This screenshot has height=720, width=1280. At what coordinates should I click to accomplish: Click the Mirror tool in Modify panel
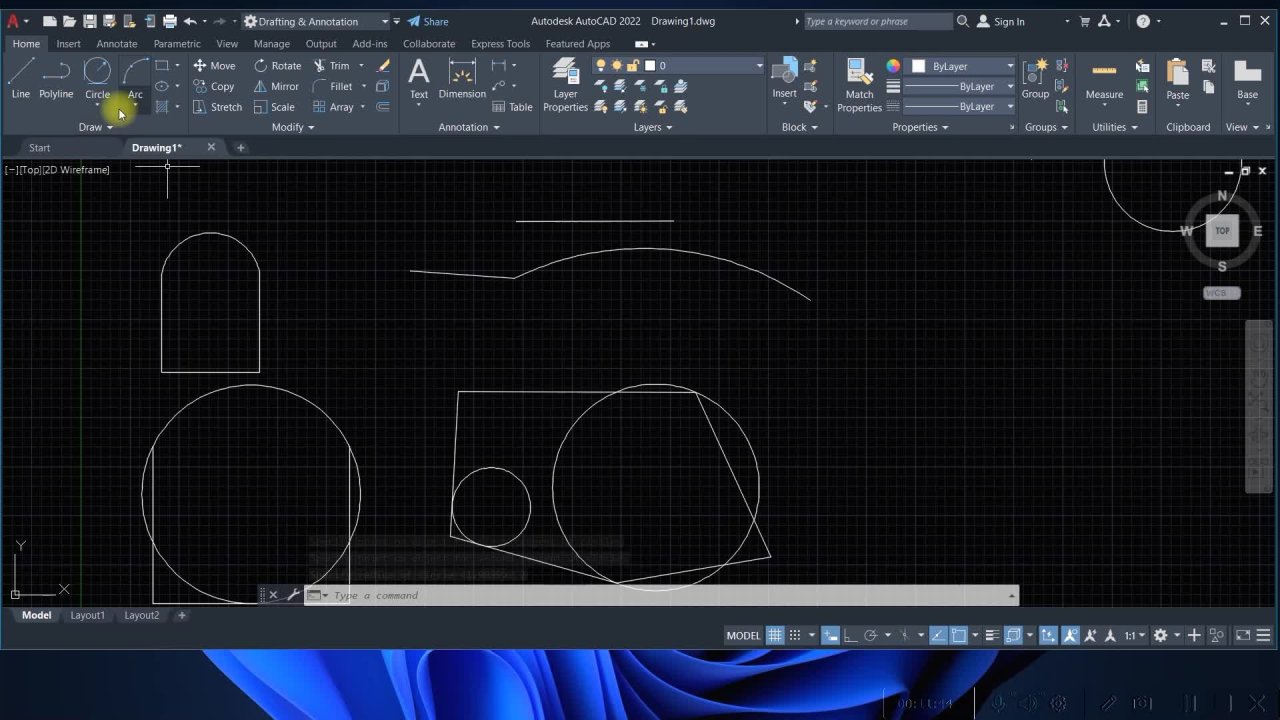point(275,86)
